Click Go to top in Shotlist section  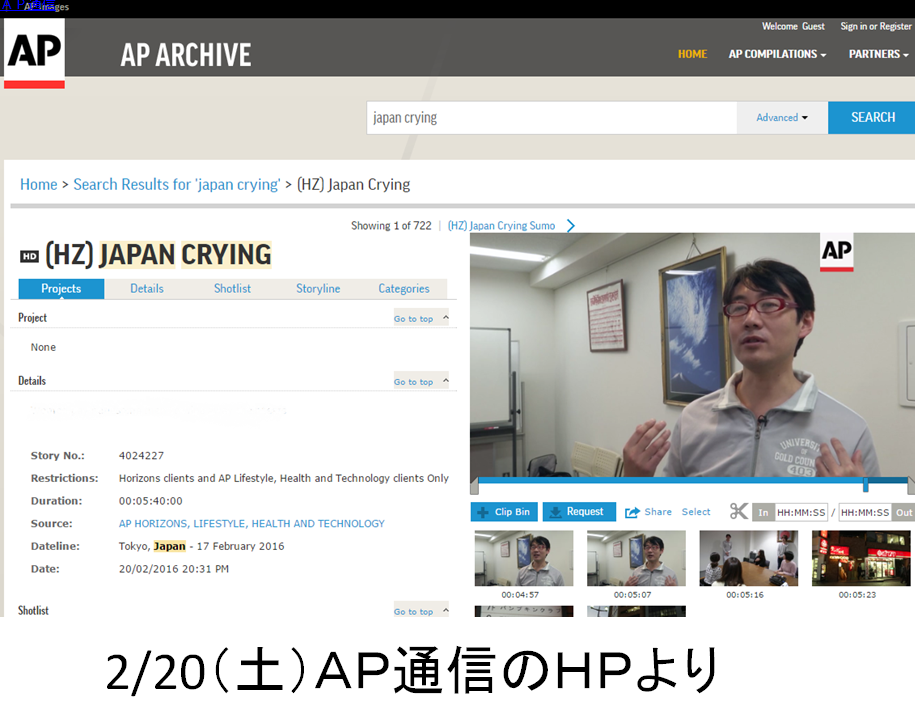pyautogui.click(x=413, y=611)
